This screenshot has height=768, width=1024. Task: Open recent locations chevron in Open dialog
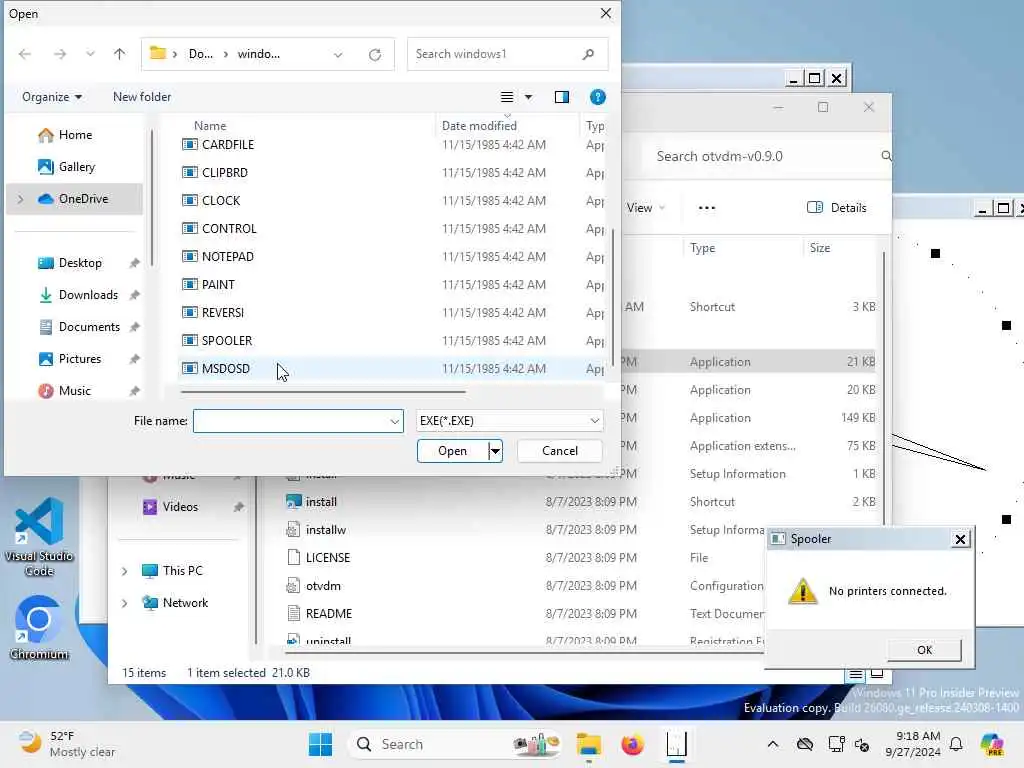90,54
